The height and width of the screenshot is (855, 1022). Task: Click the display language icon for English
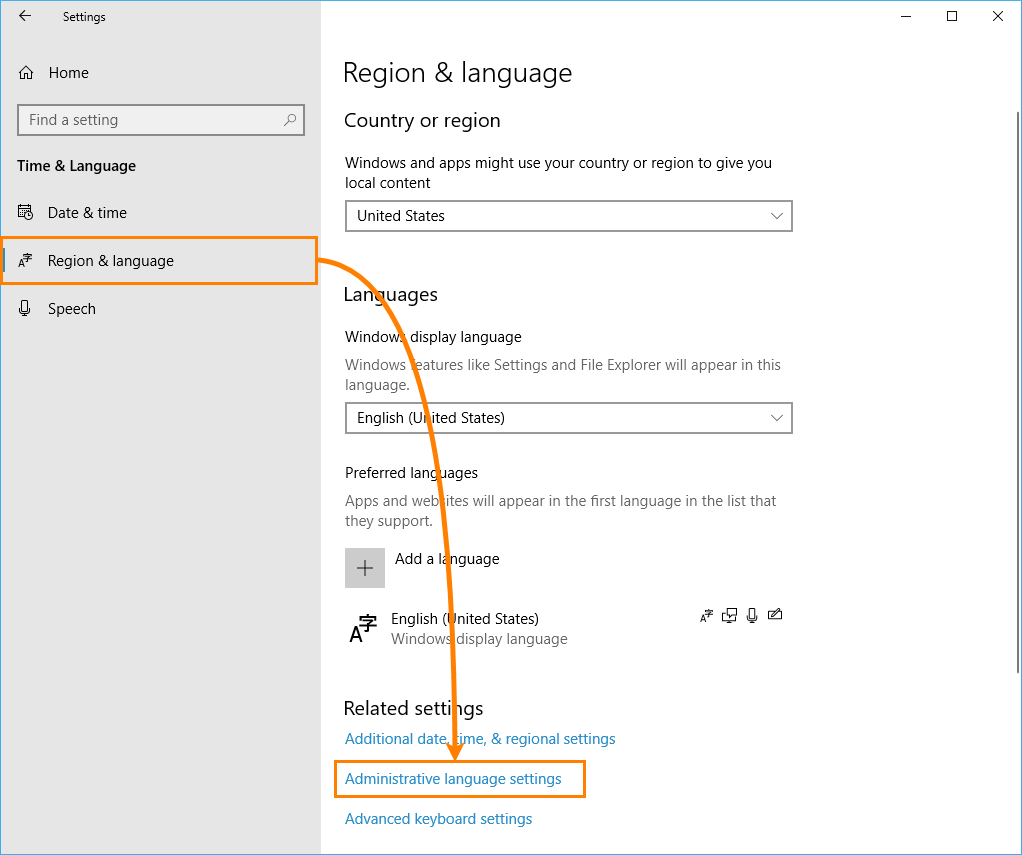729,615
